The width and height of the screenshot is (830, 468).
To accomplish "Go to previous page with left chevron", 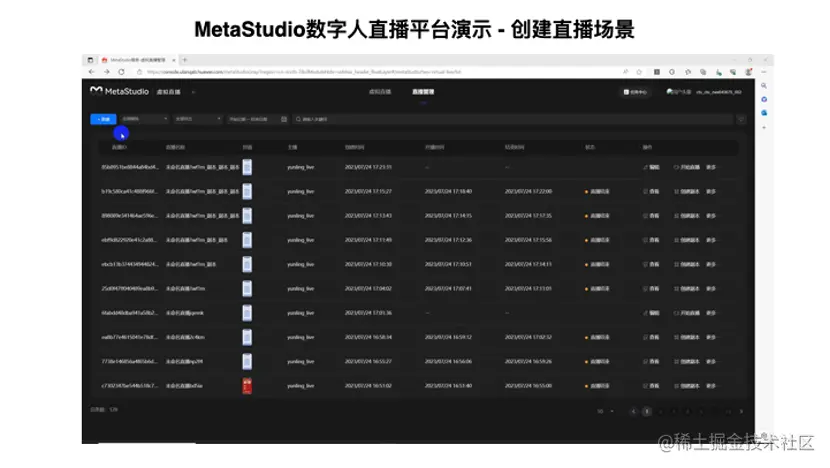I will point(633,411).
